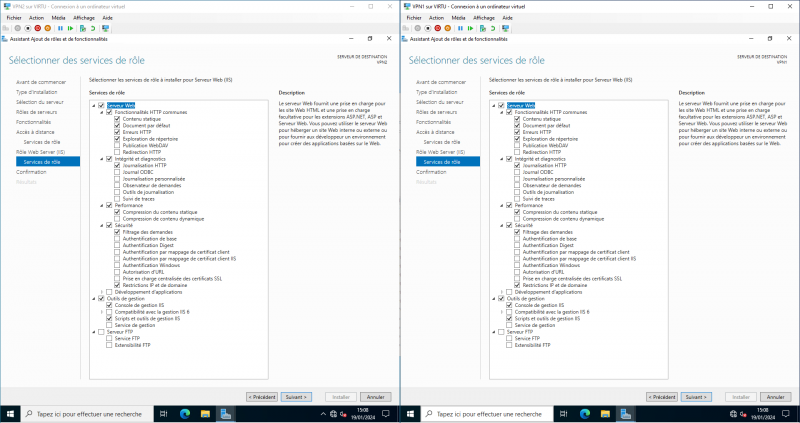The image size is (800, 423).
Task: Open the Windows Start menu in VPN1
Action: pos(410,414)
